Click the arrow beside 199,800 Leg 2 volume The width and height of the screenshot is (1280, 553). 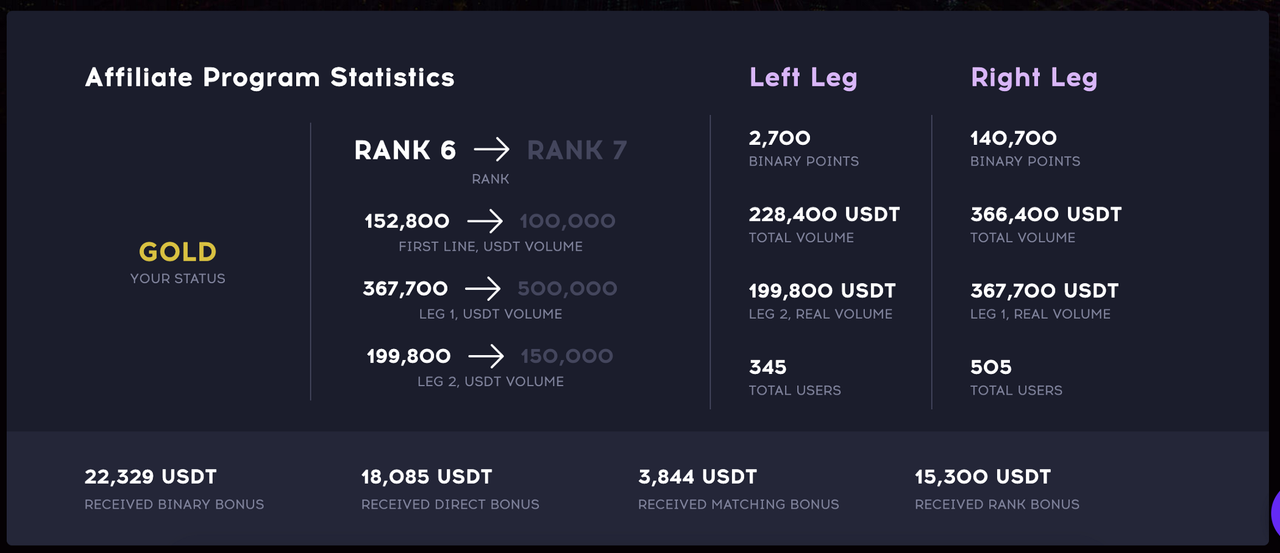(486, 356)
